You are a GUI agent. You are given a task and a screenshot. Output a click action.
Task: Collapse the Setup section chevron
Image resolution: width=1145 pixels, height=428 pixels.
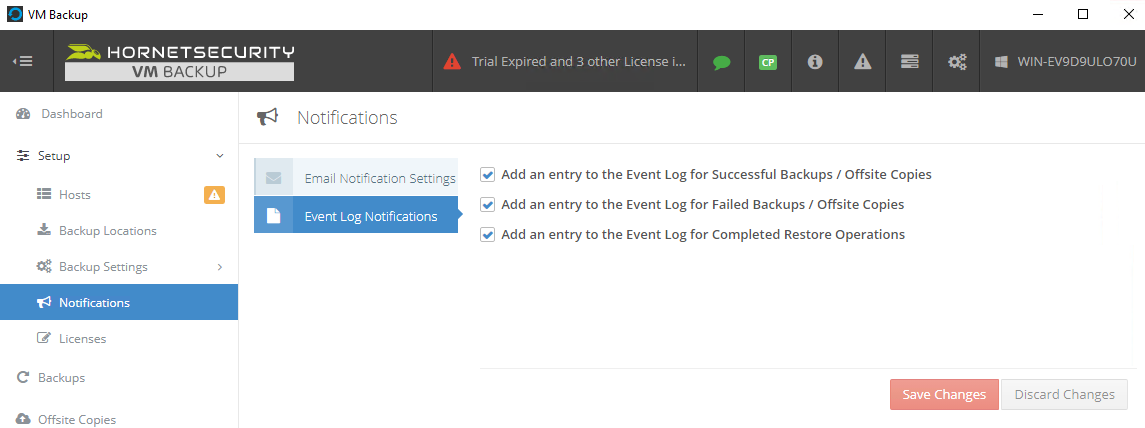pyautogui.click(x=220, y=156)
